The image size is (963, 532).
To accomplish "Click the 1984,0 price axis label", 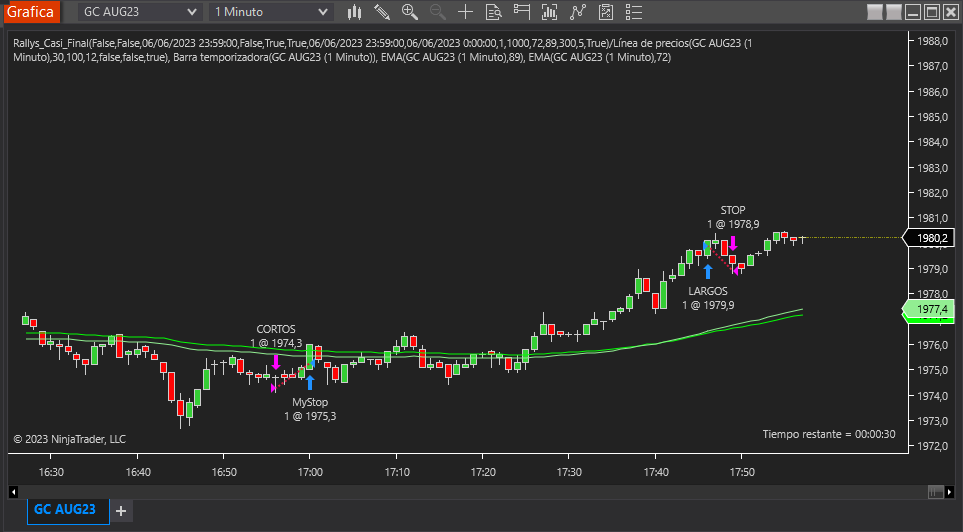I will point(932,143).
